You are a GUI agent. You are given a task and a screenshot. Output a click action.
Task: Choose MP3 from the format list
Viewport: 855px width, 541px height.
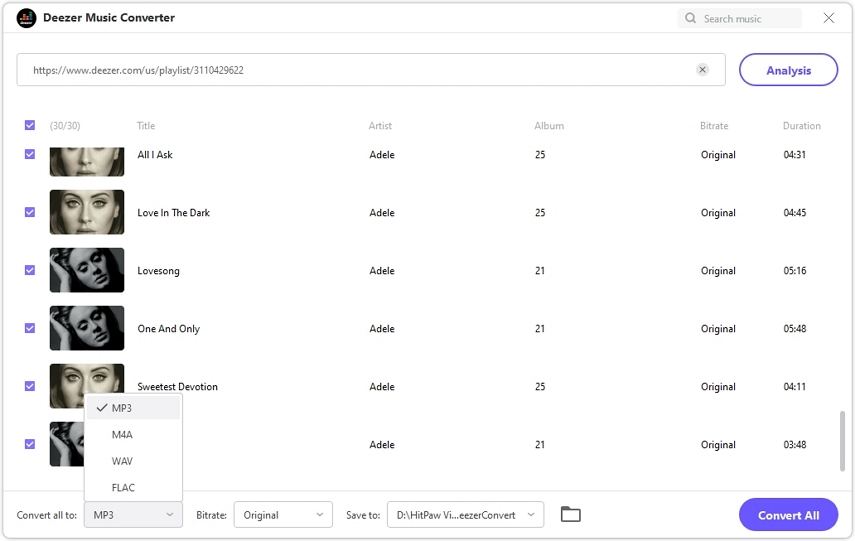click(x=133, y=408)
